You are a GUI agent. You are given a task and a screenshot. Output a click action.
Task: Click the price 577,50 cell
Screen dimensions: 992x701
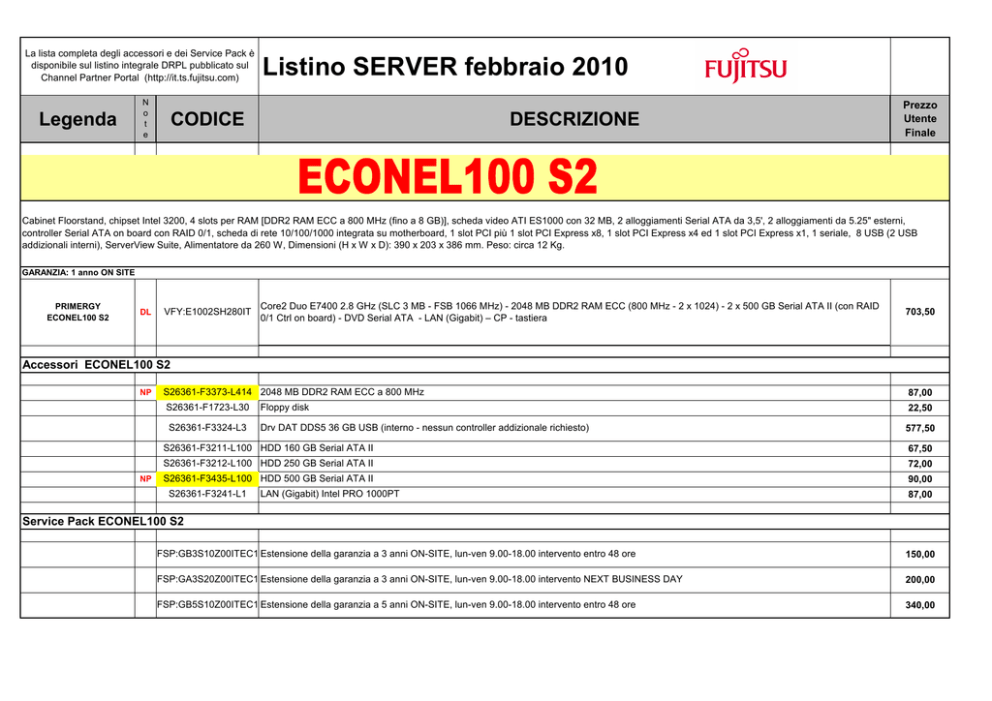pos(919,429)
